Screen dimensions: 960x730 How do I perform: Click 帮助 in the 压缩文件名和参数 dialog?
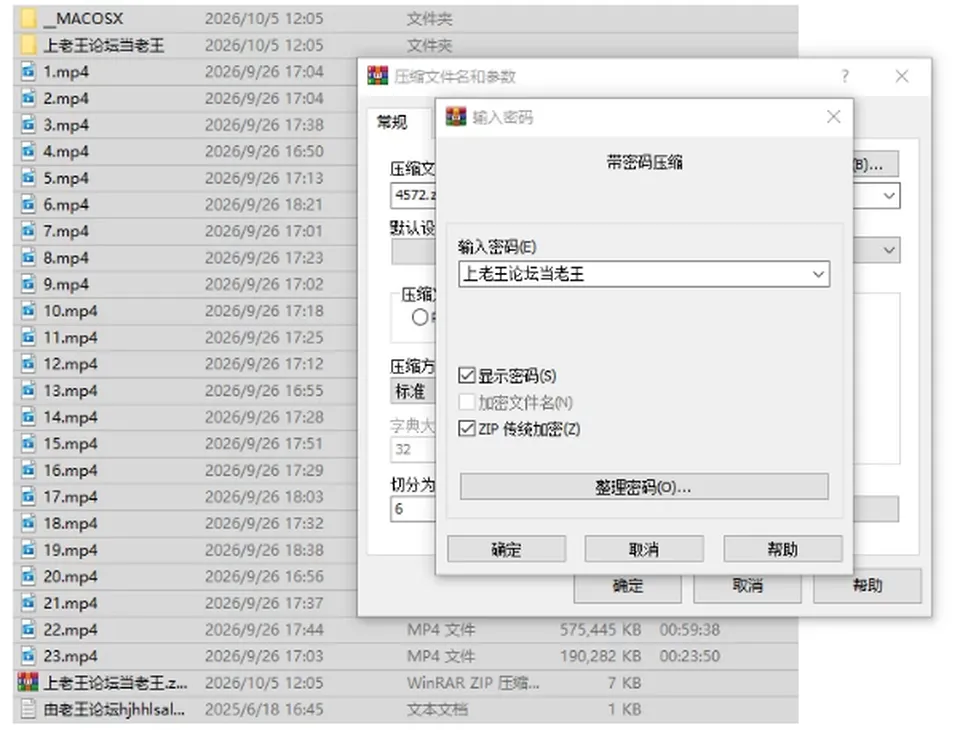click(868, 586)
